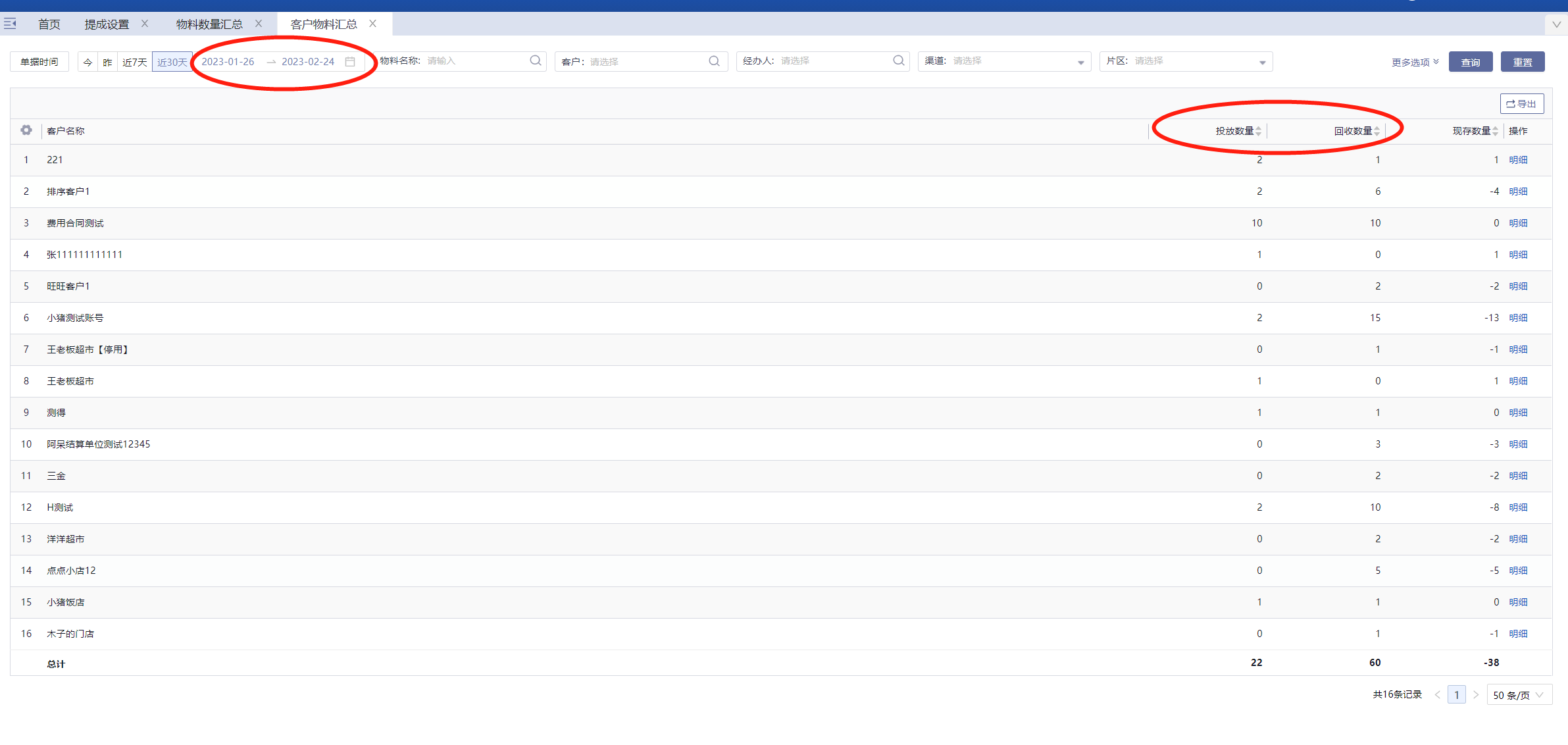This screenshot has height=745, width=1568.
Task: Sort by 现存数量 column arrows
Action: coord(1495,131)
